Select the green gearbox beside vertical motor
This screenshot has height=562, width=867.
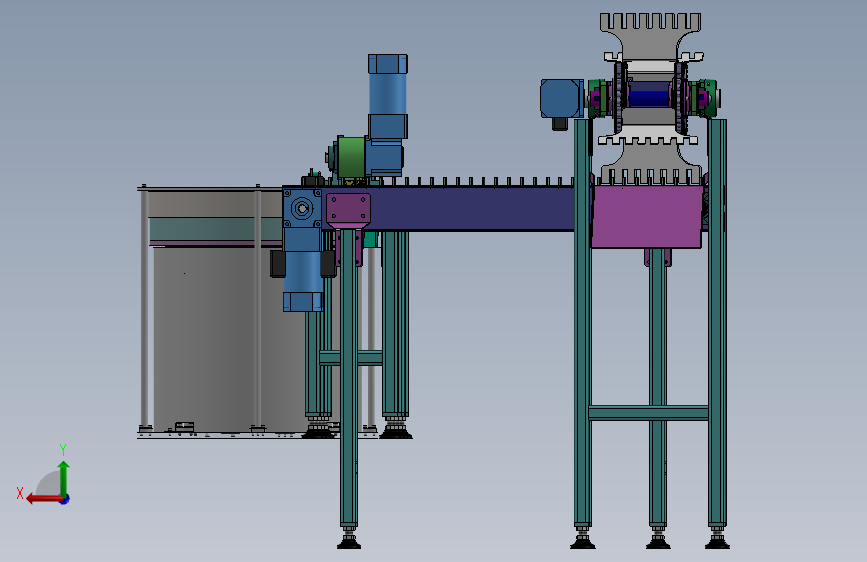351,157
